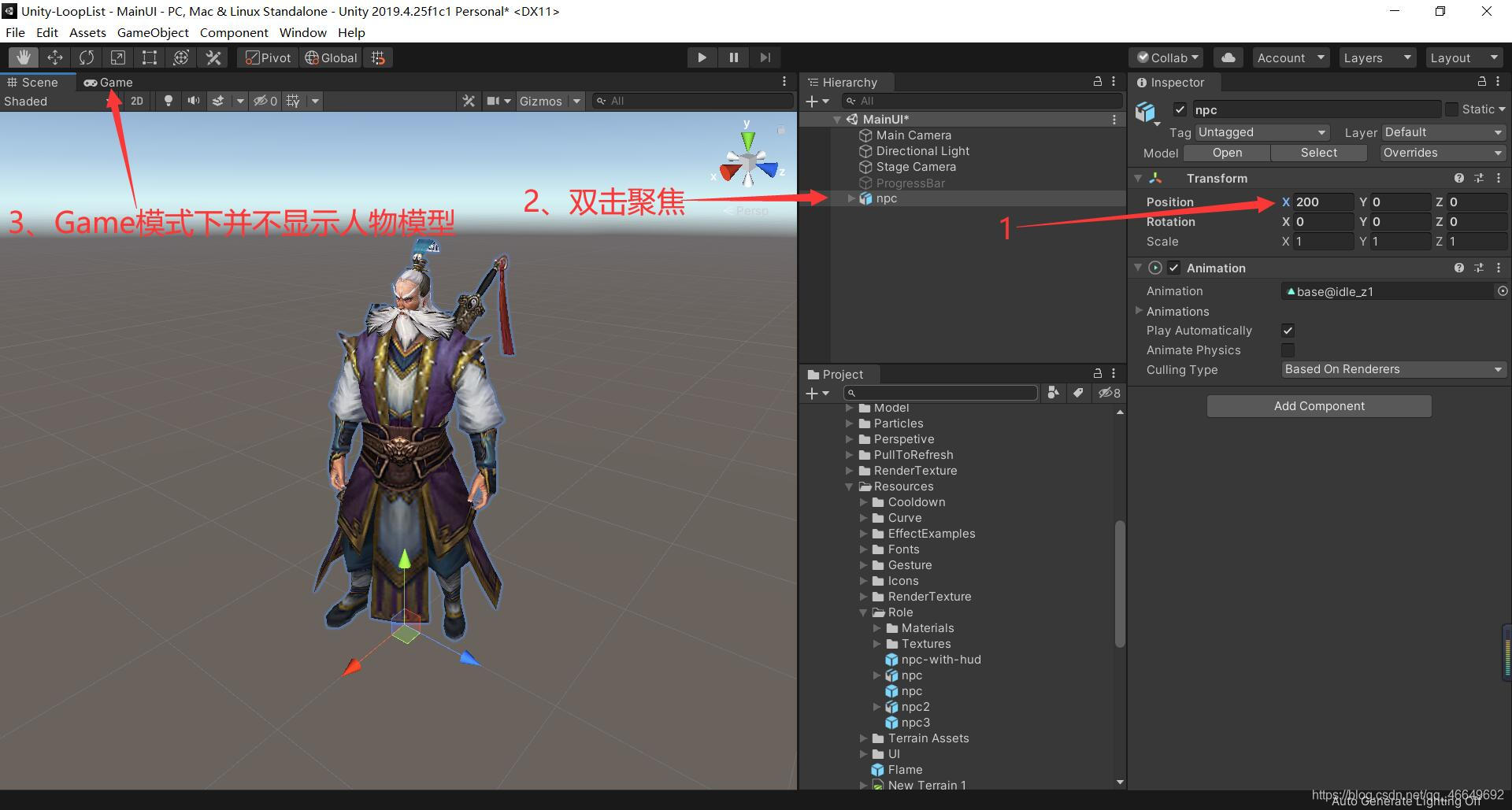This screenshot has height=810, width=1512.
Task: Open the Gizmos dropdown arrow
Action: point(576,101)
